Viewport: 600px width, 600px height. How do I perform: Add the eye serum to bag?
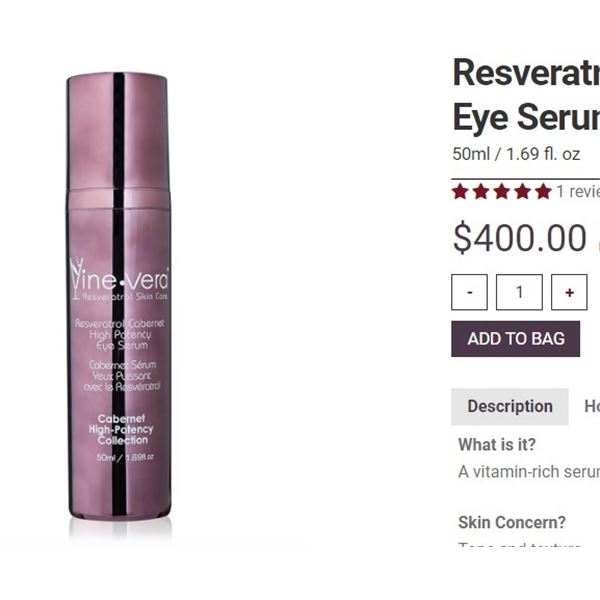pyautogui.click(x=515, y=339)
